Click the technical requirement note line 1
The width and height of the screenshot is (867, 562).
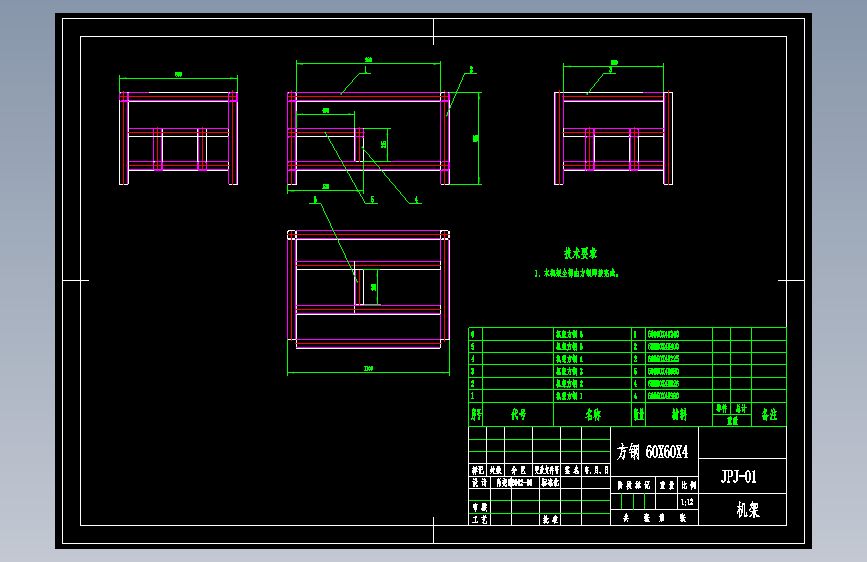577,273
